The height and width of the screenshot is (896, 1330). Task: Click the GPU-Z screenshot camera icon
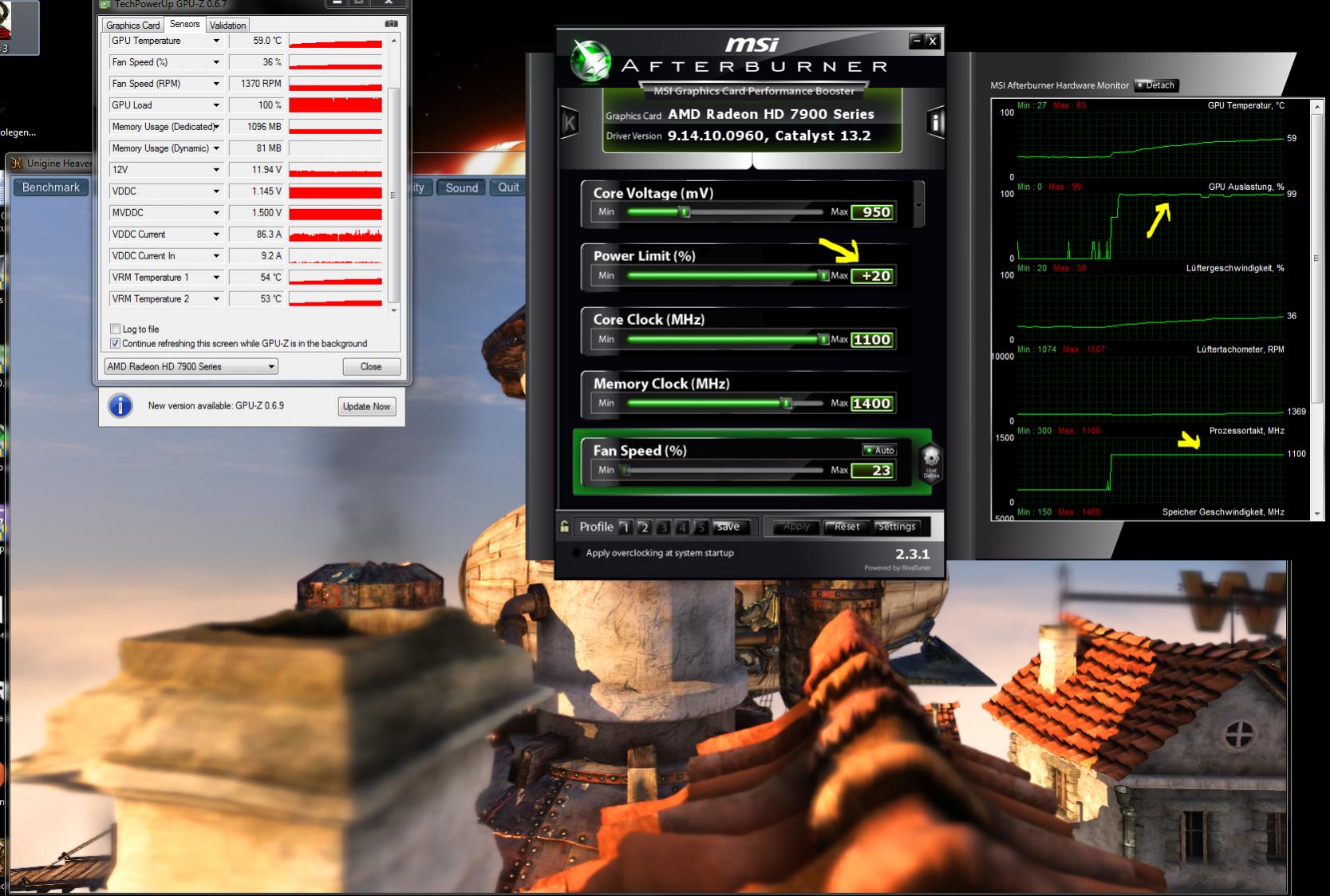pos(391,24)
